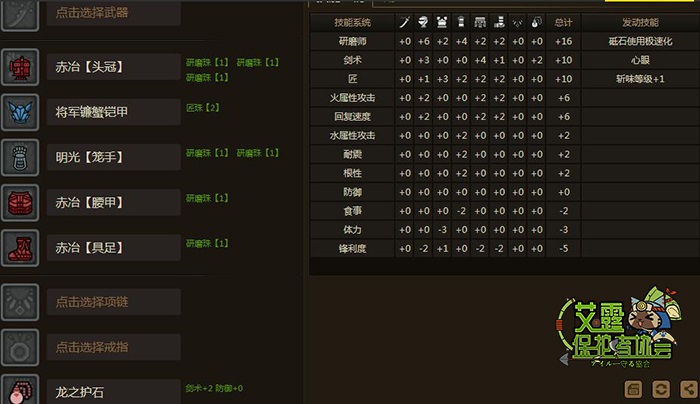Click the 剑术 skill row name
This screenshot has height=404, width=700.
tap(352, 60)
